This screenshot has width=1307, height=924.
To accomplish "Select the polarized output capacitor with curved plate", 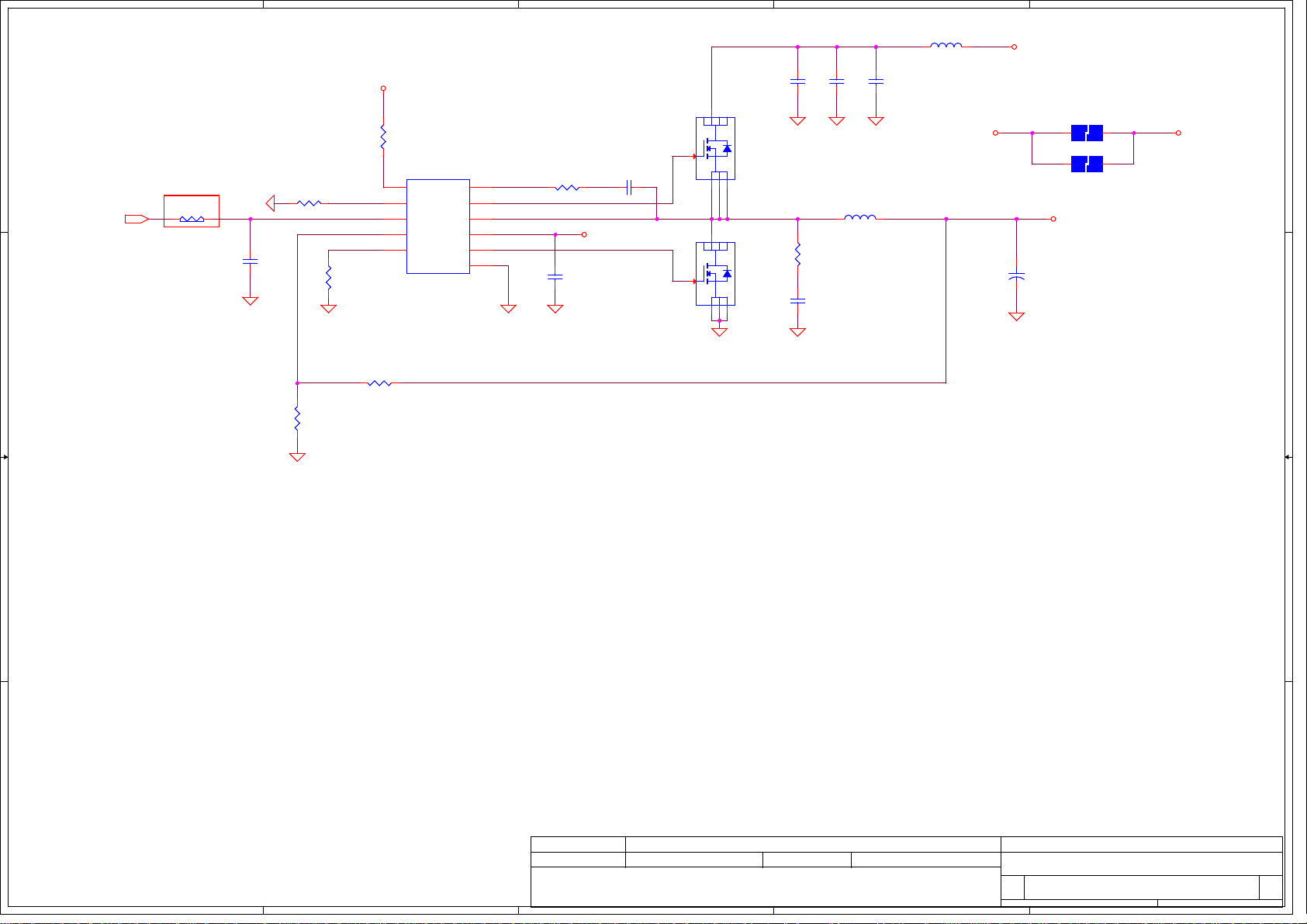I will [x=1016, y=276].
